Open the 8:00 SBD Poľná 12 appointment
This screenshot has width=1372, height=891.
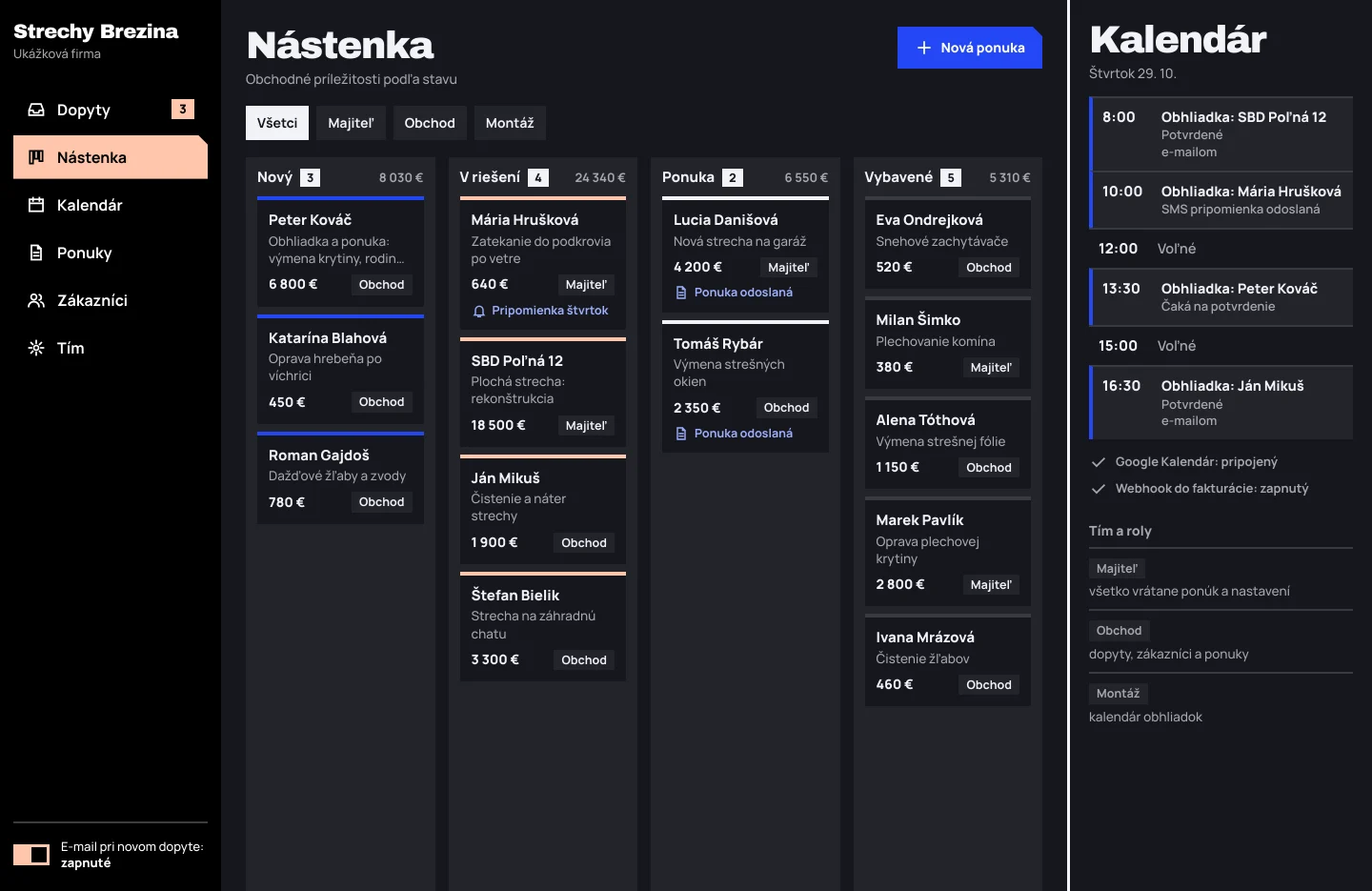coord(1221,133)
